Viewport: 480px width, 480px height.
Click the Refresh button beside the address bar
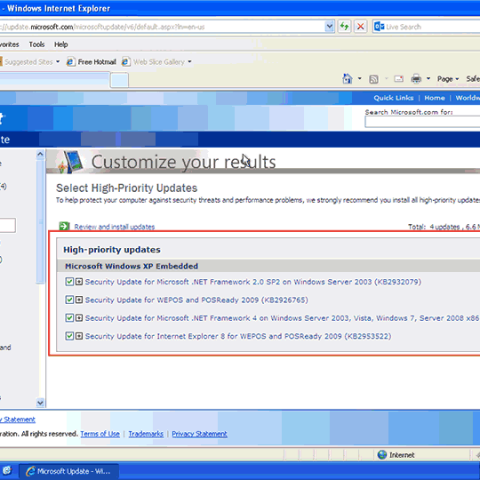344,26
